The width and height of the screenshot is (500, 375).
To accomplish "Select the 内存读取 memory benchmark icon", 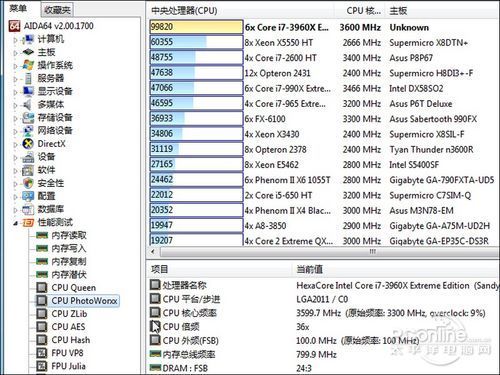I will 42,235.
